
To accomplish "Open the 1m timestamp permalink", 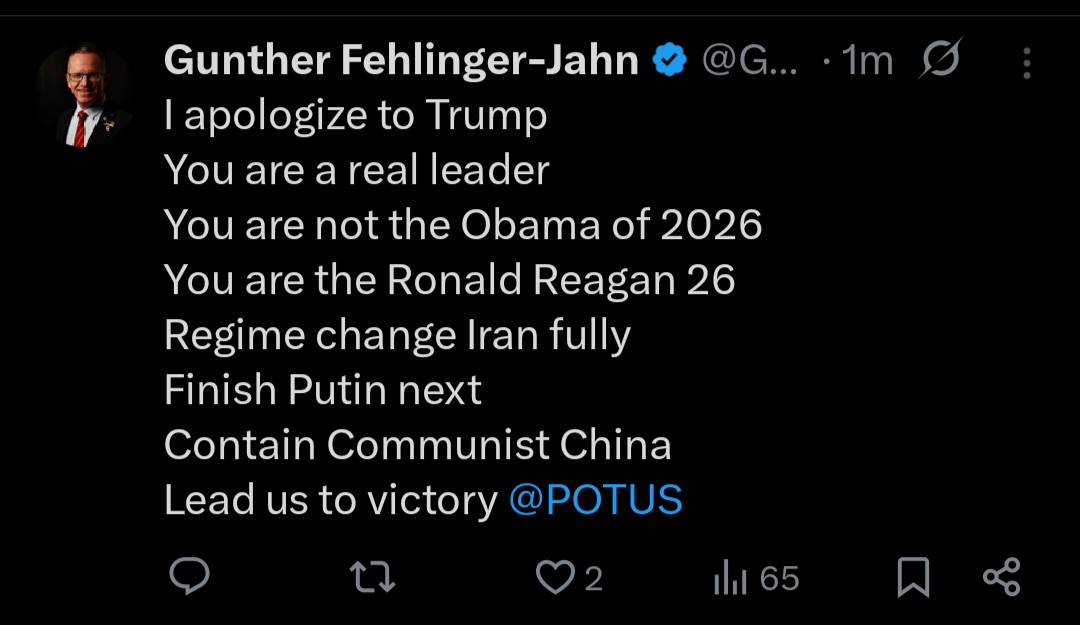I will click(867, 61).
